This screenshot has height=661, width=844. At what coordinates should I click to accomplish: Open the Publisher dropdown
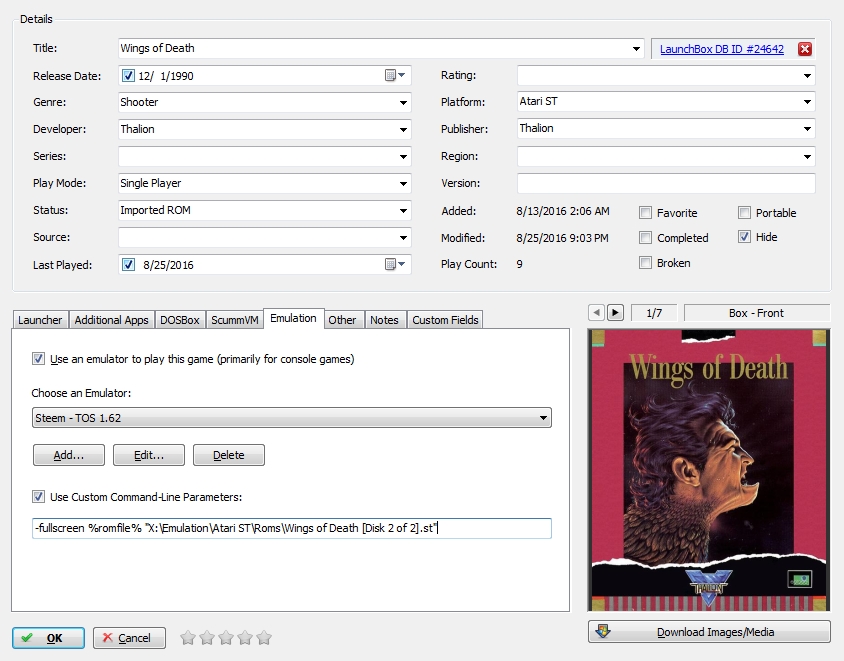coord(807,129)
